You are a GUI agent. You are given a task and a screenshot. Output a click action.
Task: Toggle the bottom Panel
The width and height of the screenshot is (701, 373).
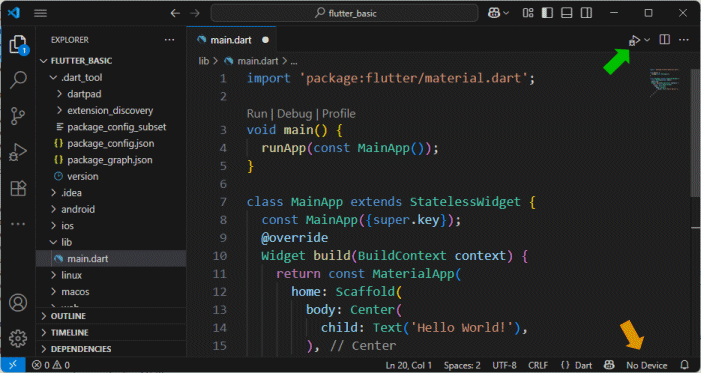(567, 13)
